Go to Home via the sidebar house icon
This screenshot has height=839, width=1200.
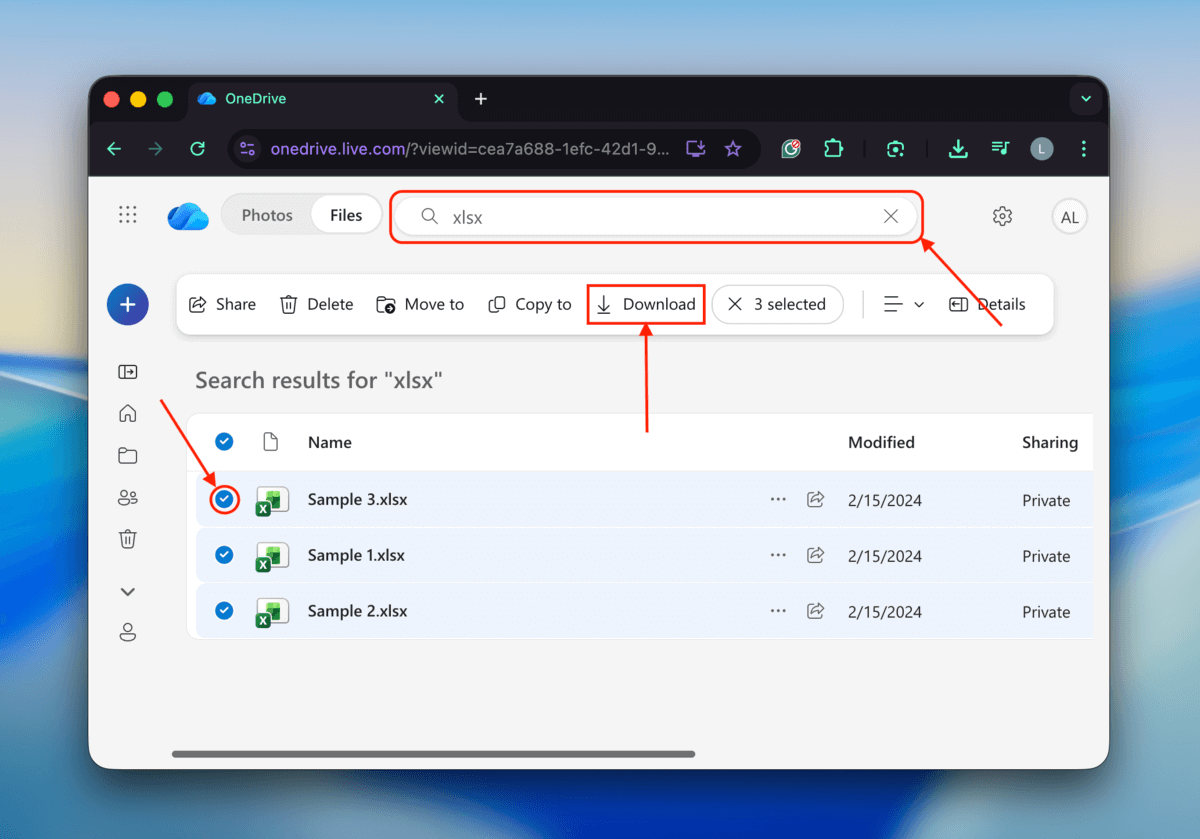pyautogui.click(x=127, y=413)
